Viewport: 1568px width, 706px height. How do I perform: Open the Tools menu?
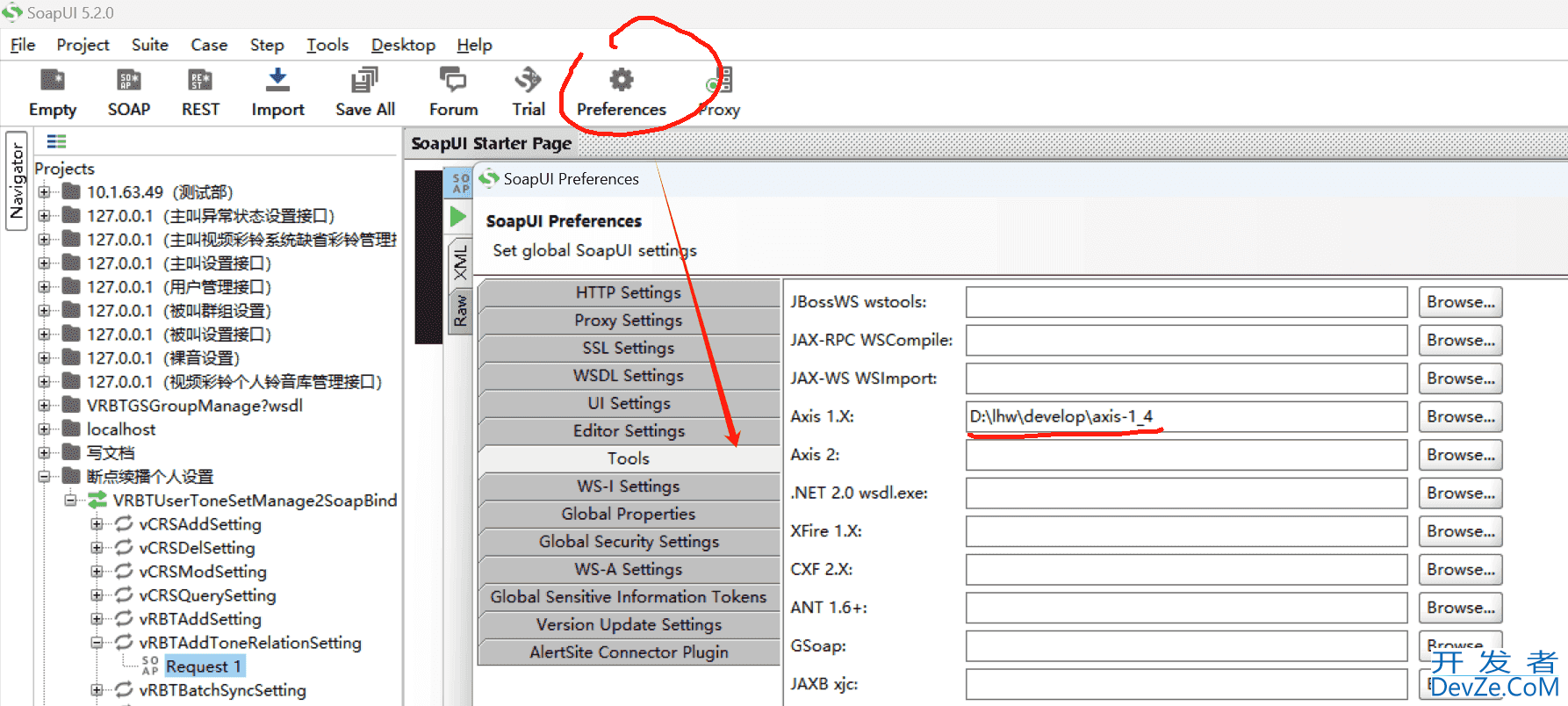327,45
